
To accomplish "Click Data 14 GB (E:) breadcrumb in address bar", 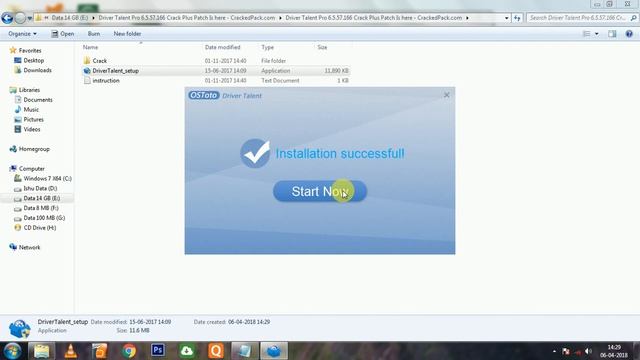I will coord(69,18).
